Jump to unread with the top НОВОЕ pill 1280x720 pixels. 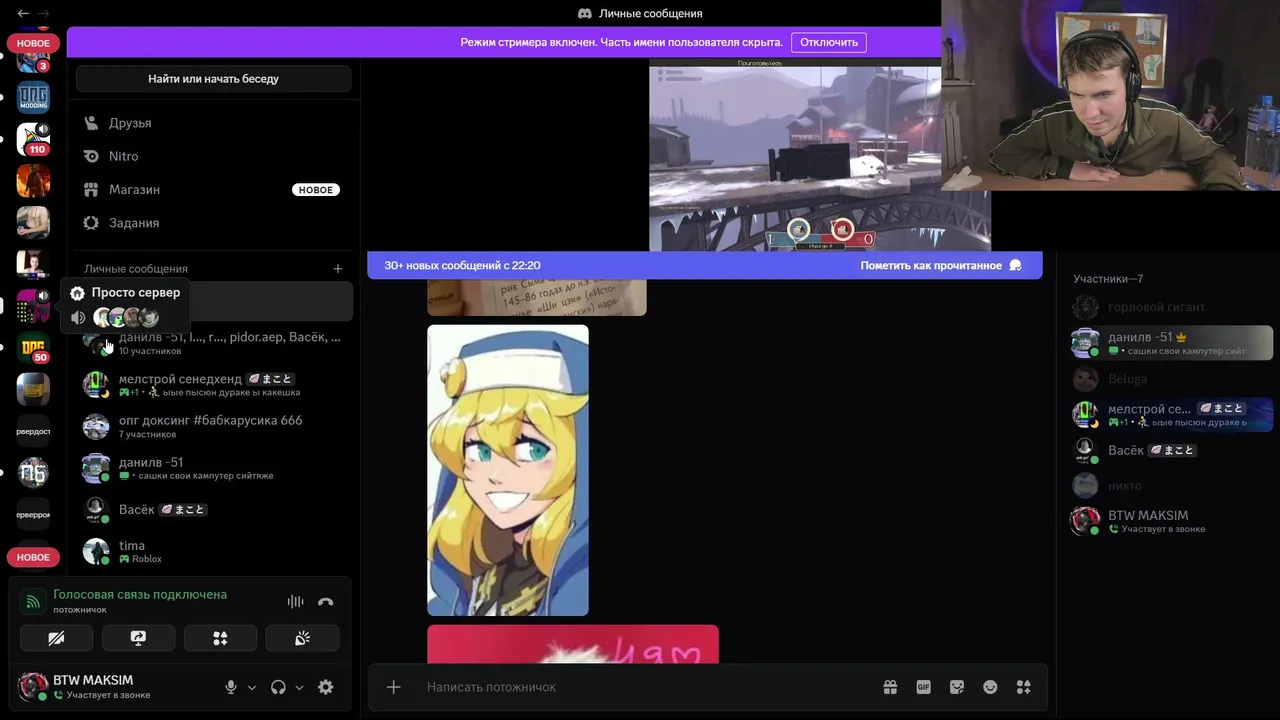coord(33,43)
